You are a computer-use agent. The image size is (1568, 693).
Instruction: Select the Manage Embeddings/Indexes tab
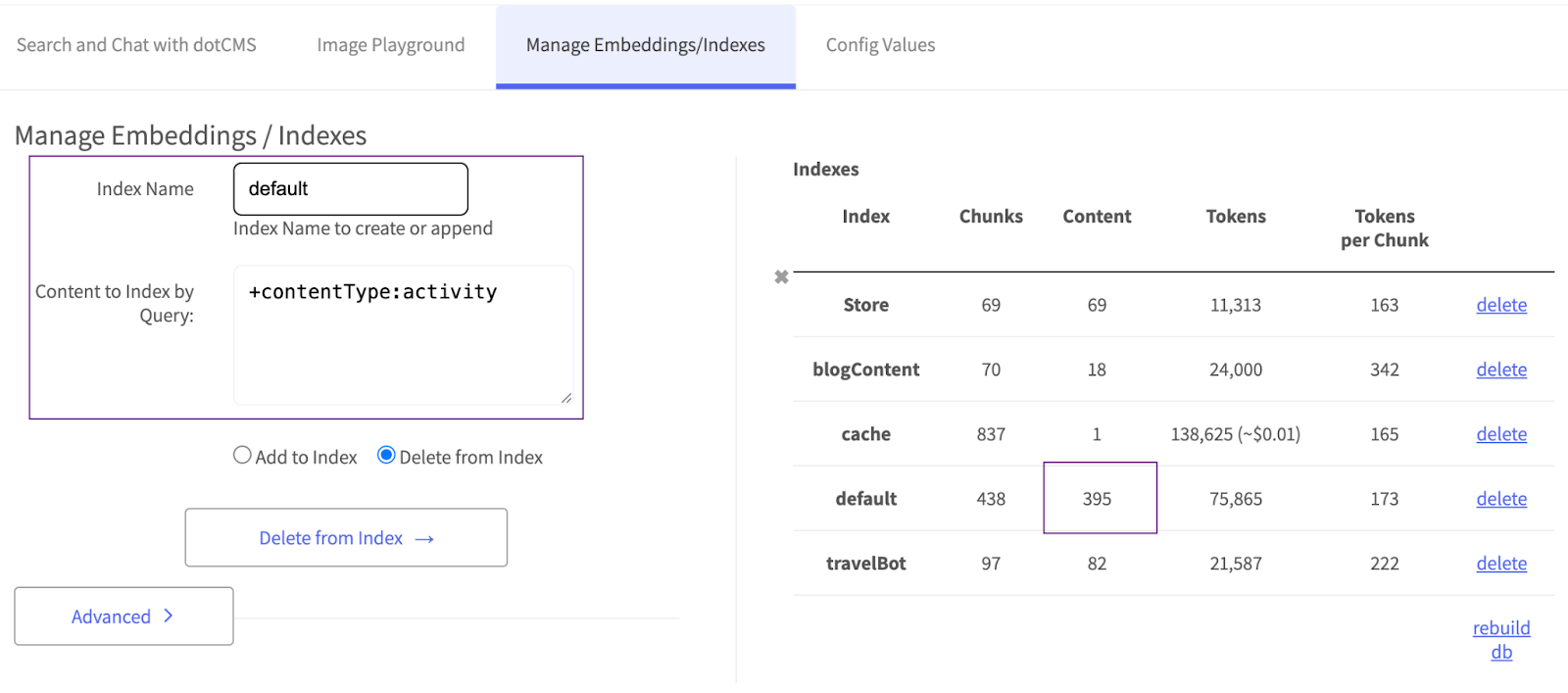[x=645, y=45]
